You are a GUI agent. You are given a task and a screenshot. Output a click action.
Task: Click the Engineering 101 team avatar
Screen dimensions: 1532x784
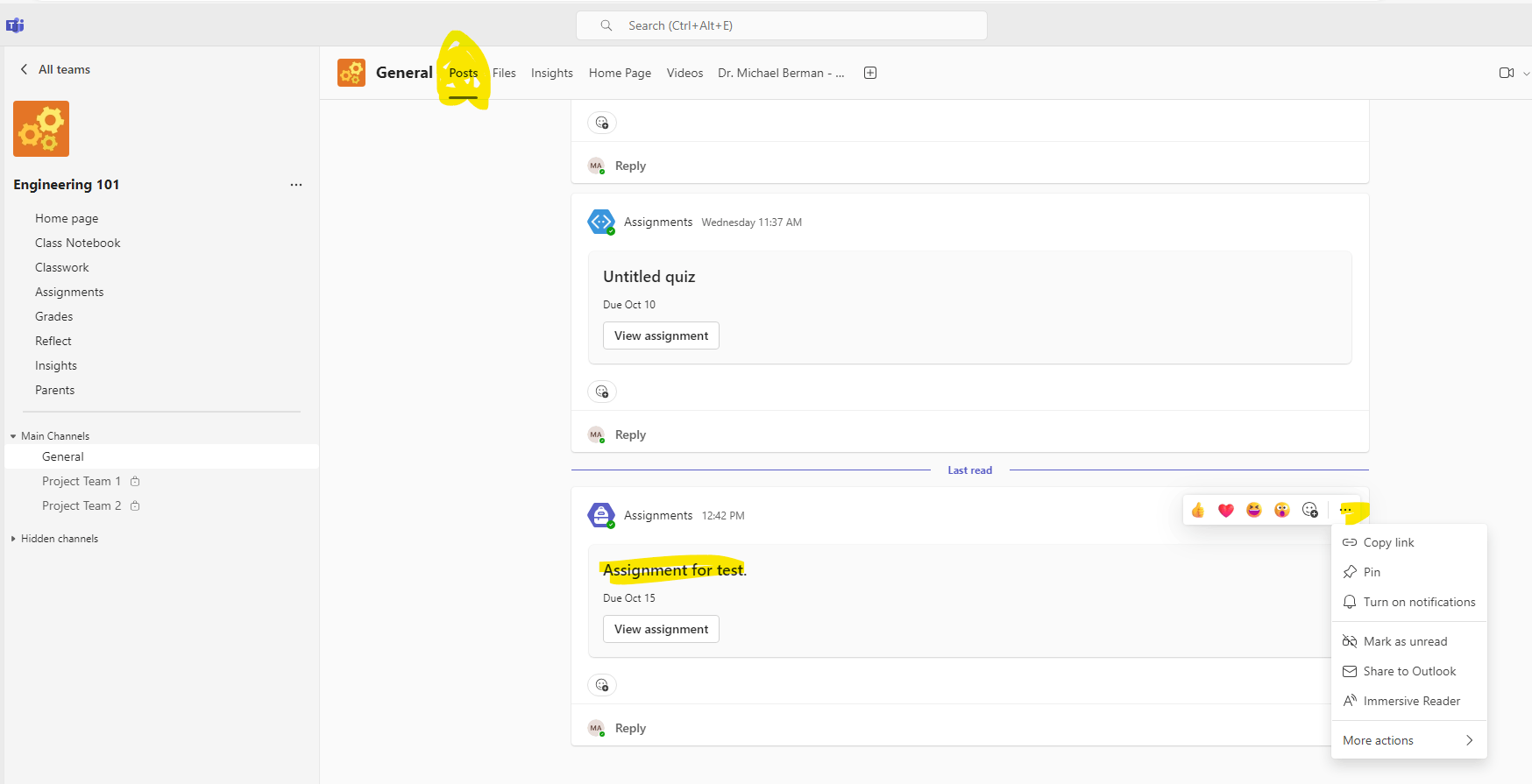point(41,129)
